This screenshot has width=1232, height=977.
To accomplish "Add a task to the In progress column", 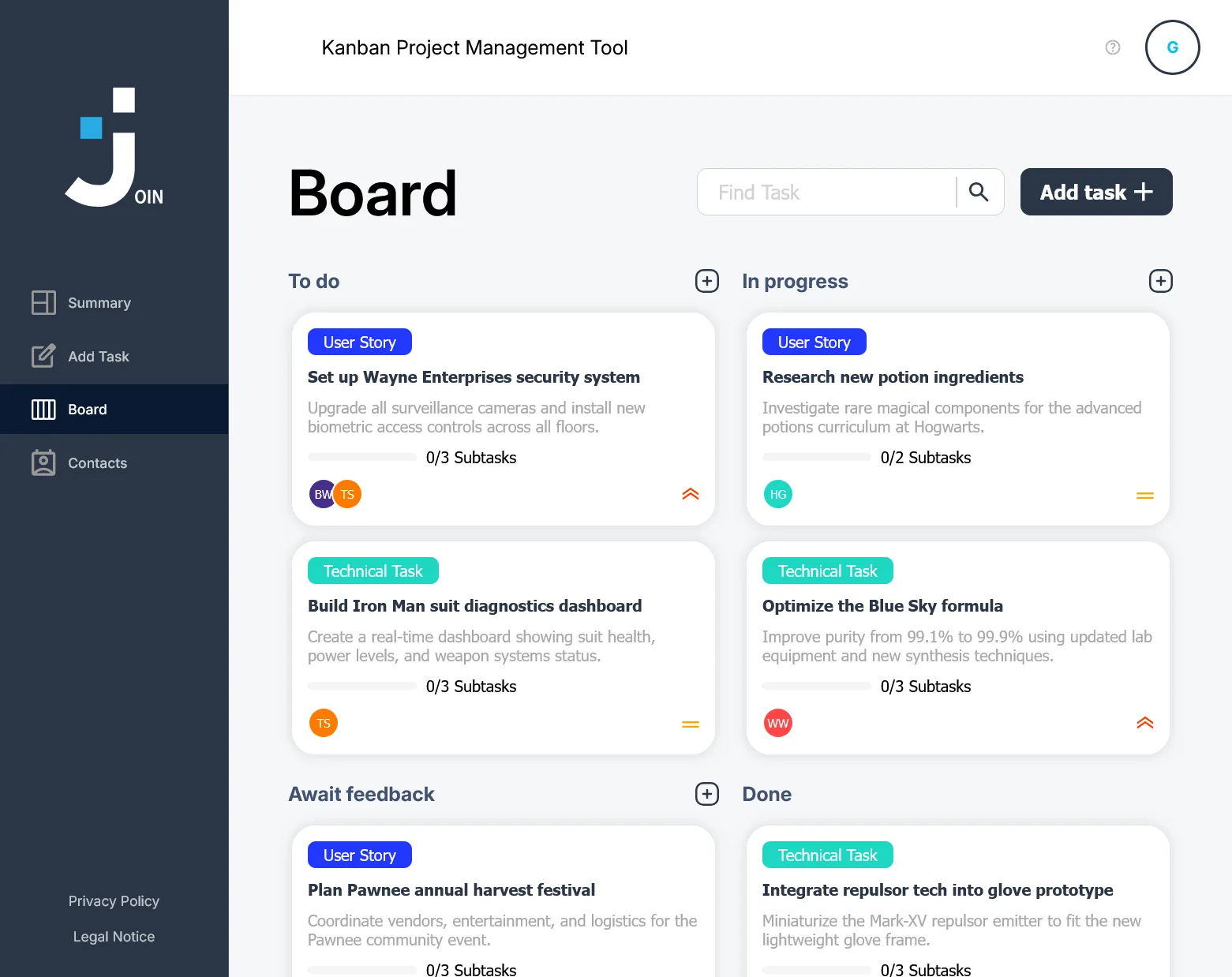I will (x=1160, y=281).
